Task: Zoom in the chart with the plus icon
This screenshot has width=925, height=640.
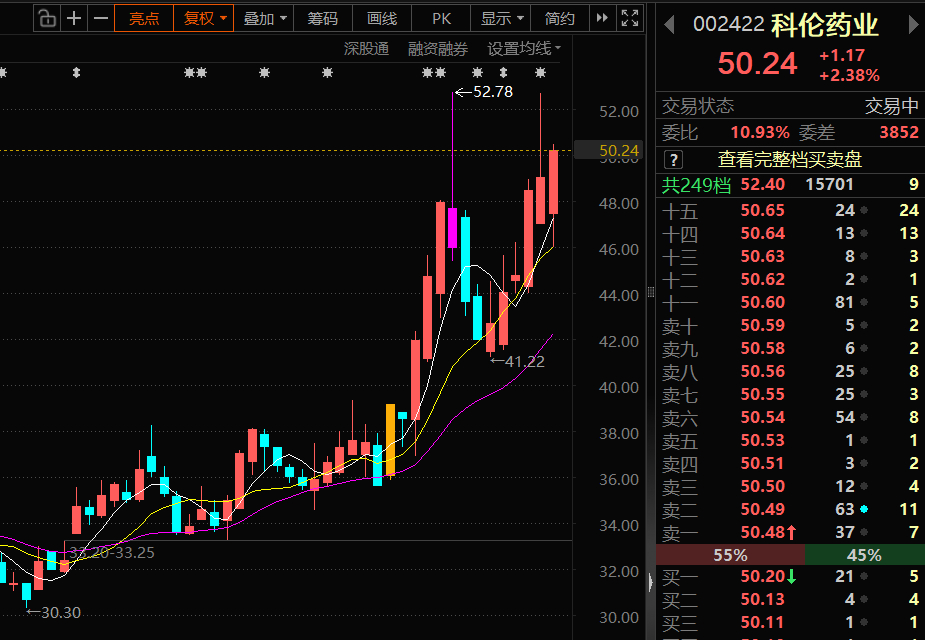Action: pos(74,18)
